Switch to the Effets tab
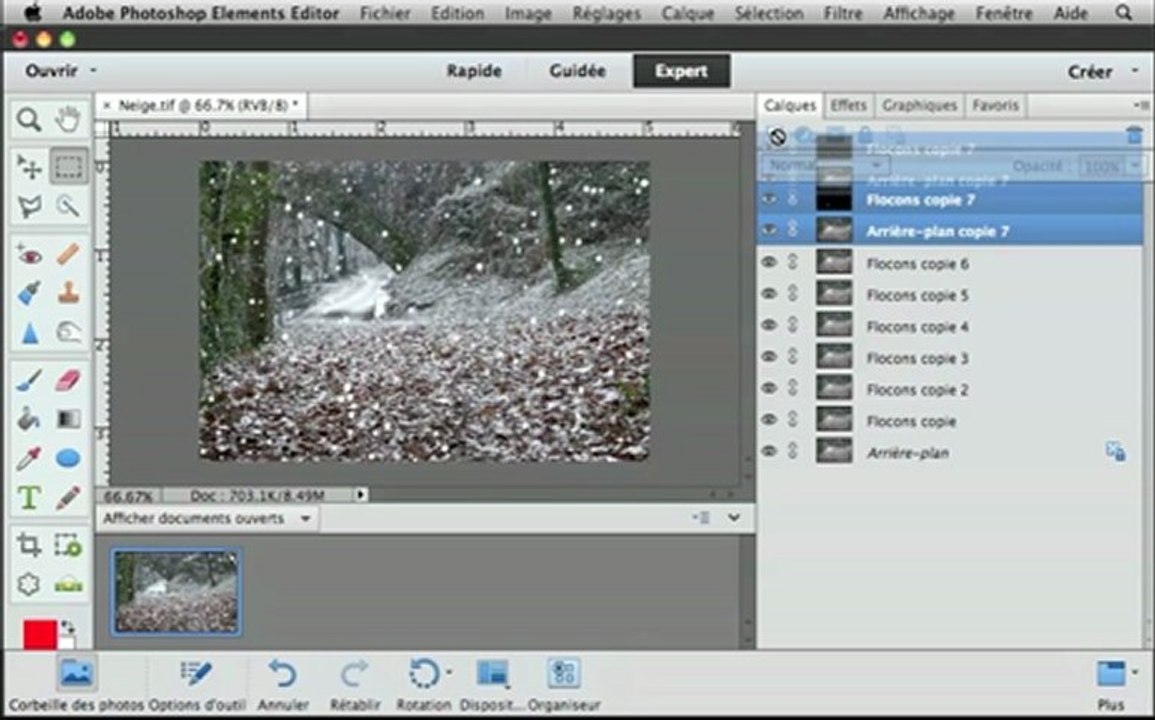The image size is (1155, 720). click(x=848, y=105)
